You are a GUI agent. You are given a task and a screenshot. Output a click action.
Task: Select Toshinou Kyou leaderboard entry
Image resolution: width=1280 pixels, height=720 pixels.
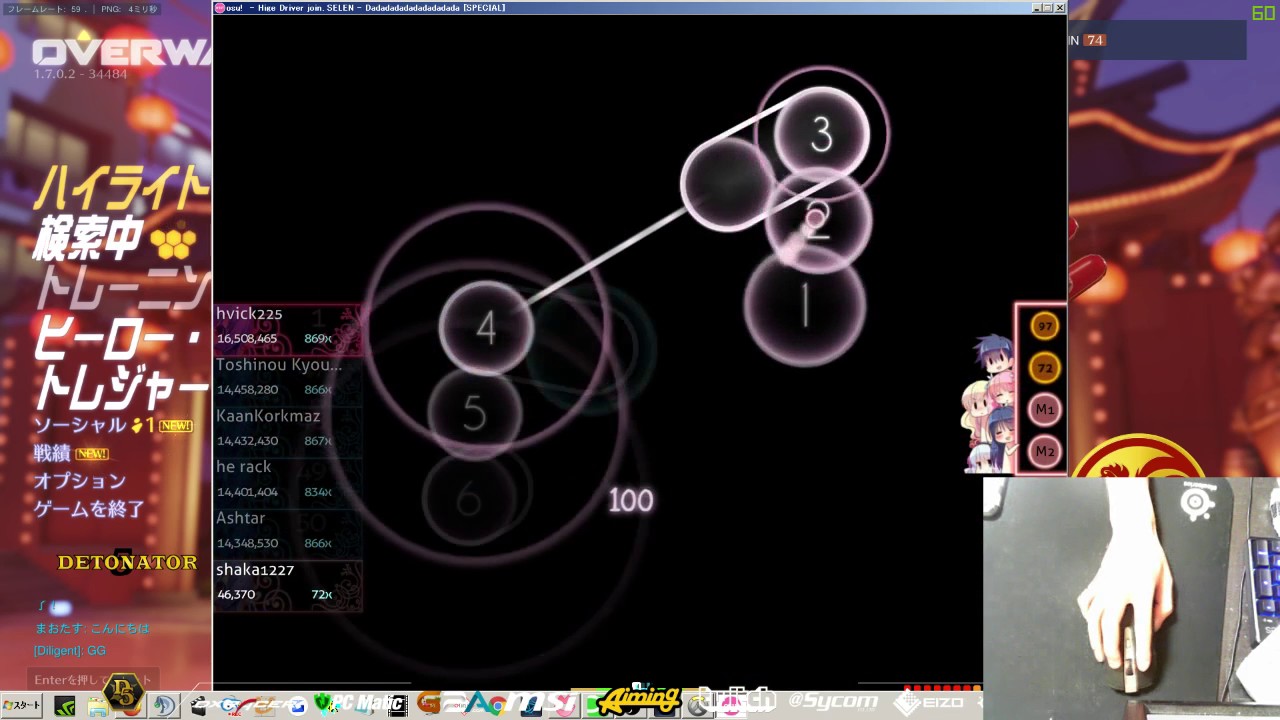click(288, 380)
